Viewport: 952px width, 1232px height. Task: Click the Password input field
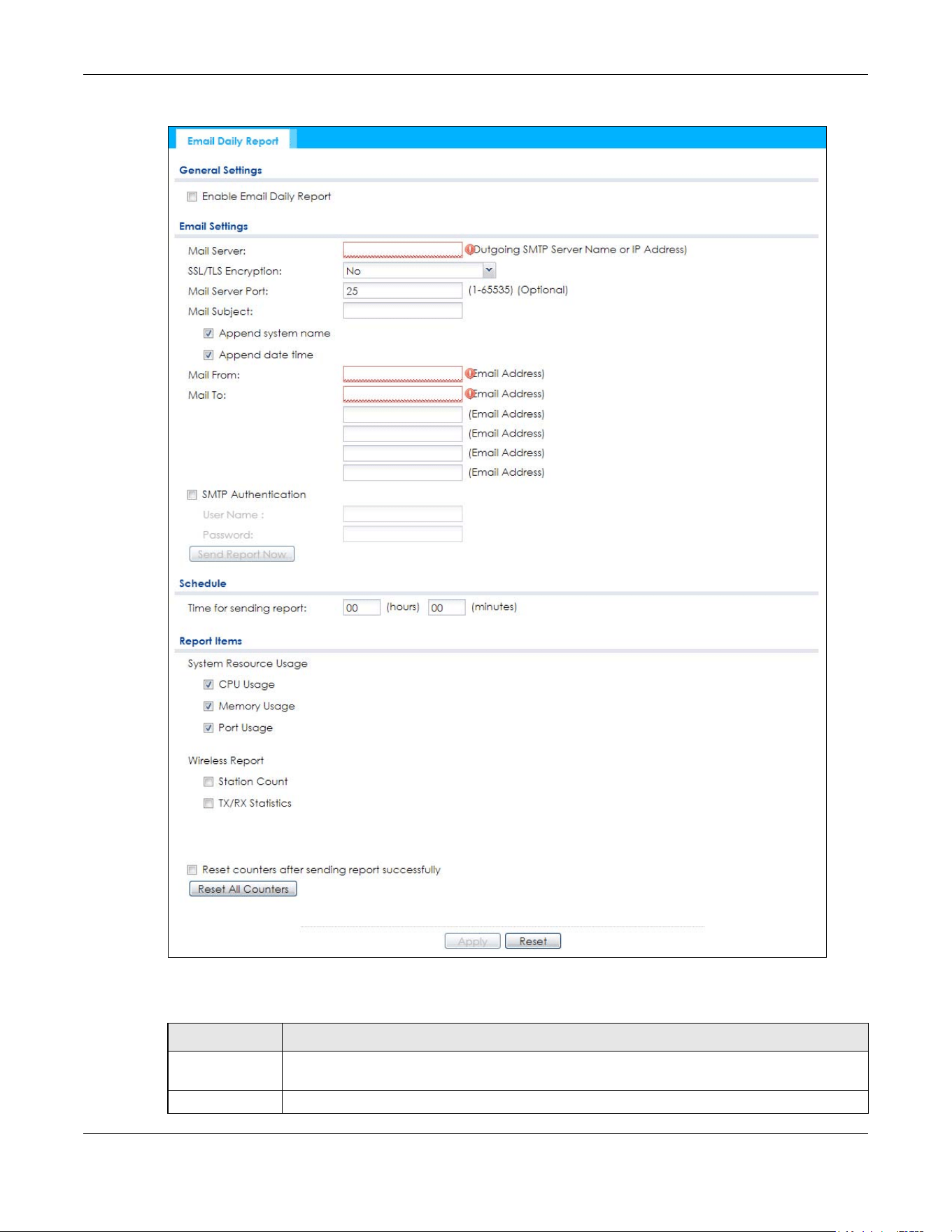pos(402,534)
